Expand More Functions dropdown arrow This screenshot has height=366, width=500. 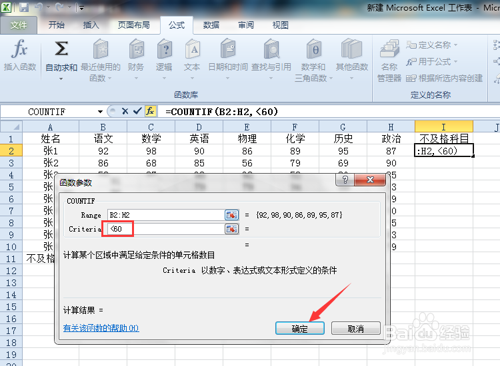[351, 78]
